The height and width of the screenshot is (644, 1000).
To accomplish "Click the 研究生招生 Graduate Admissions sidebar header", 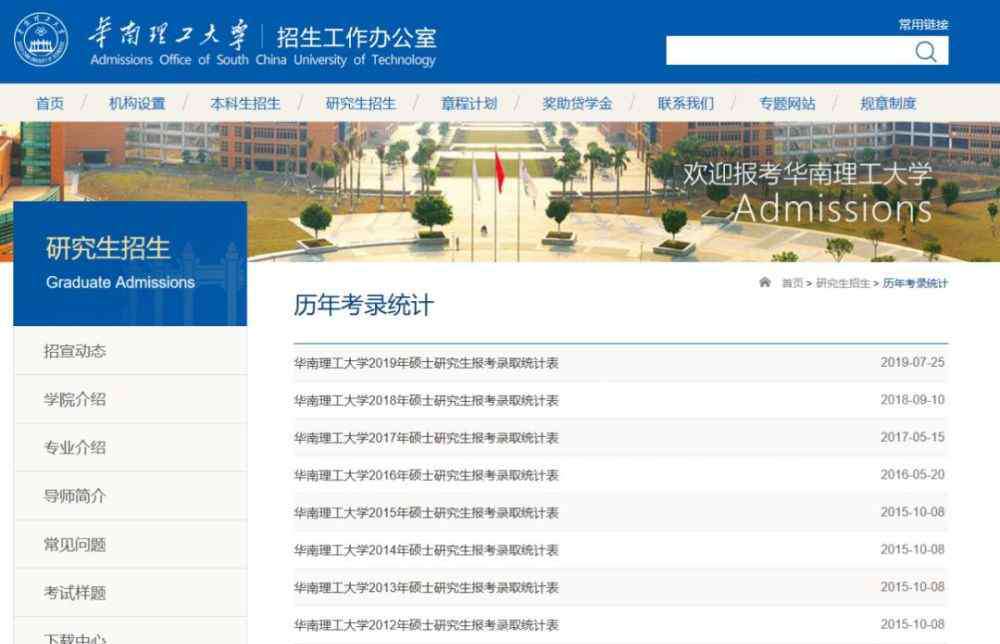I will 130,263.
